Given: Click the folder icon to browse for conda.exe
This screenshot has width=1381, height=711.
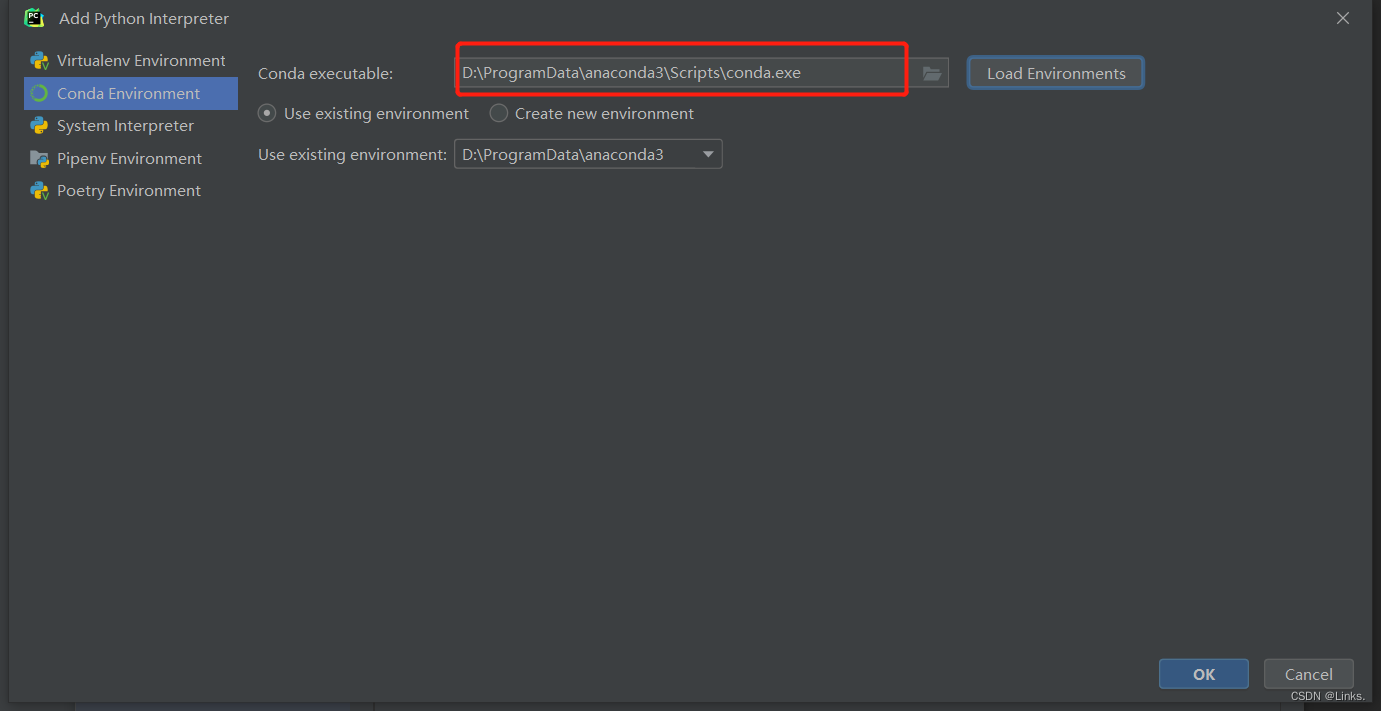Looking at the screenshot, I should [931, 72].
